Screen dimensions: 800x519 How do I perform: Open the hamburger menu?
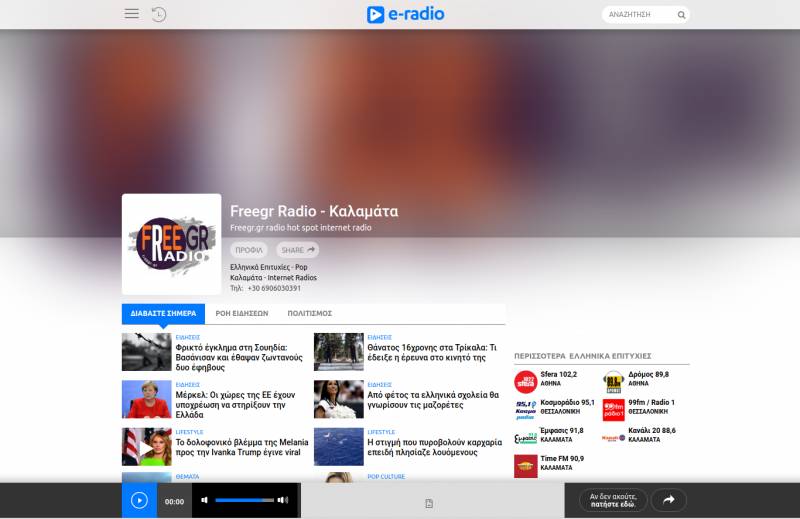[x=132, y=14]
